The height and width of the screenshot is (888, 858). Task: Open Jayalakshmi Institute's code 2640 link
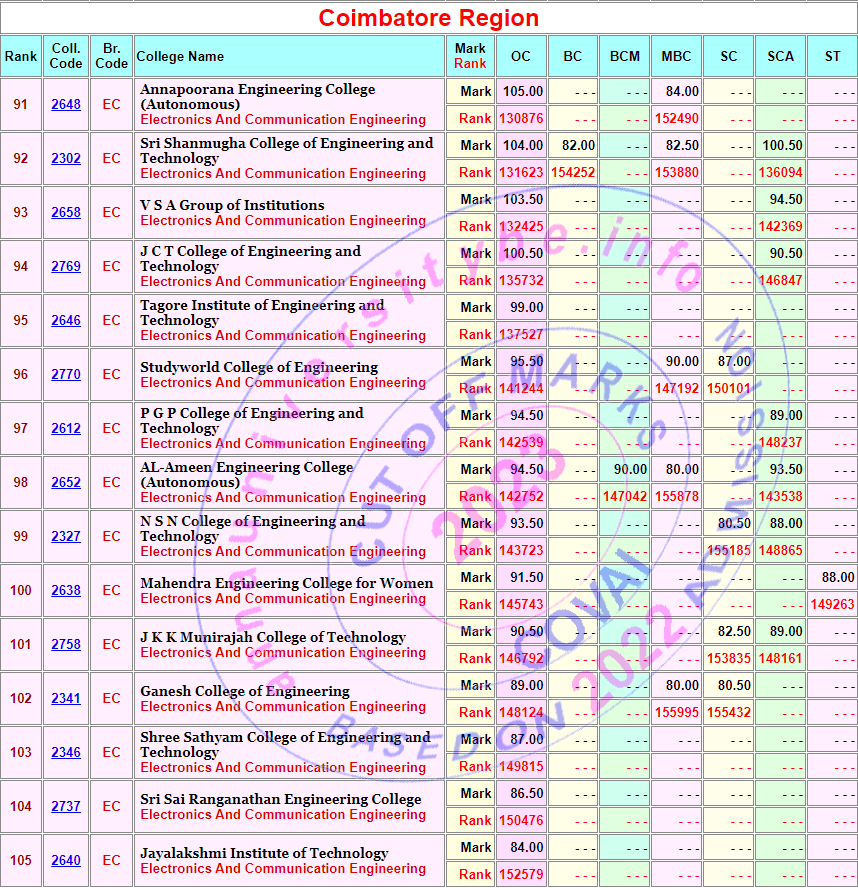[66, 861]
